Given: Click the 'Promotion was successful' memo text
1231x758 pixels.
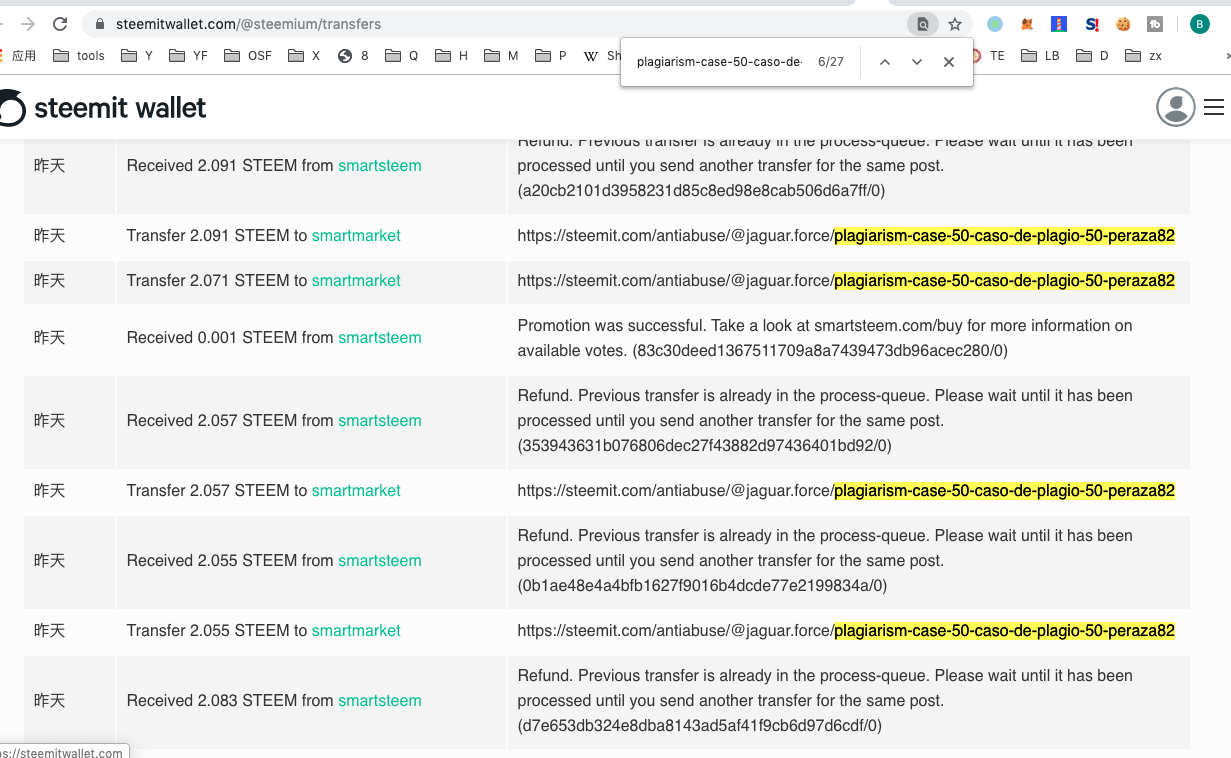Looking at the screenshot, I should (x=825, y=338).
